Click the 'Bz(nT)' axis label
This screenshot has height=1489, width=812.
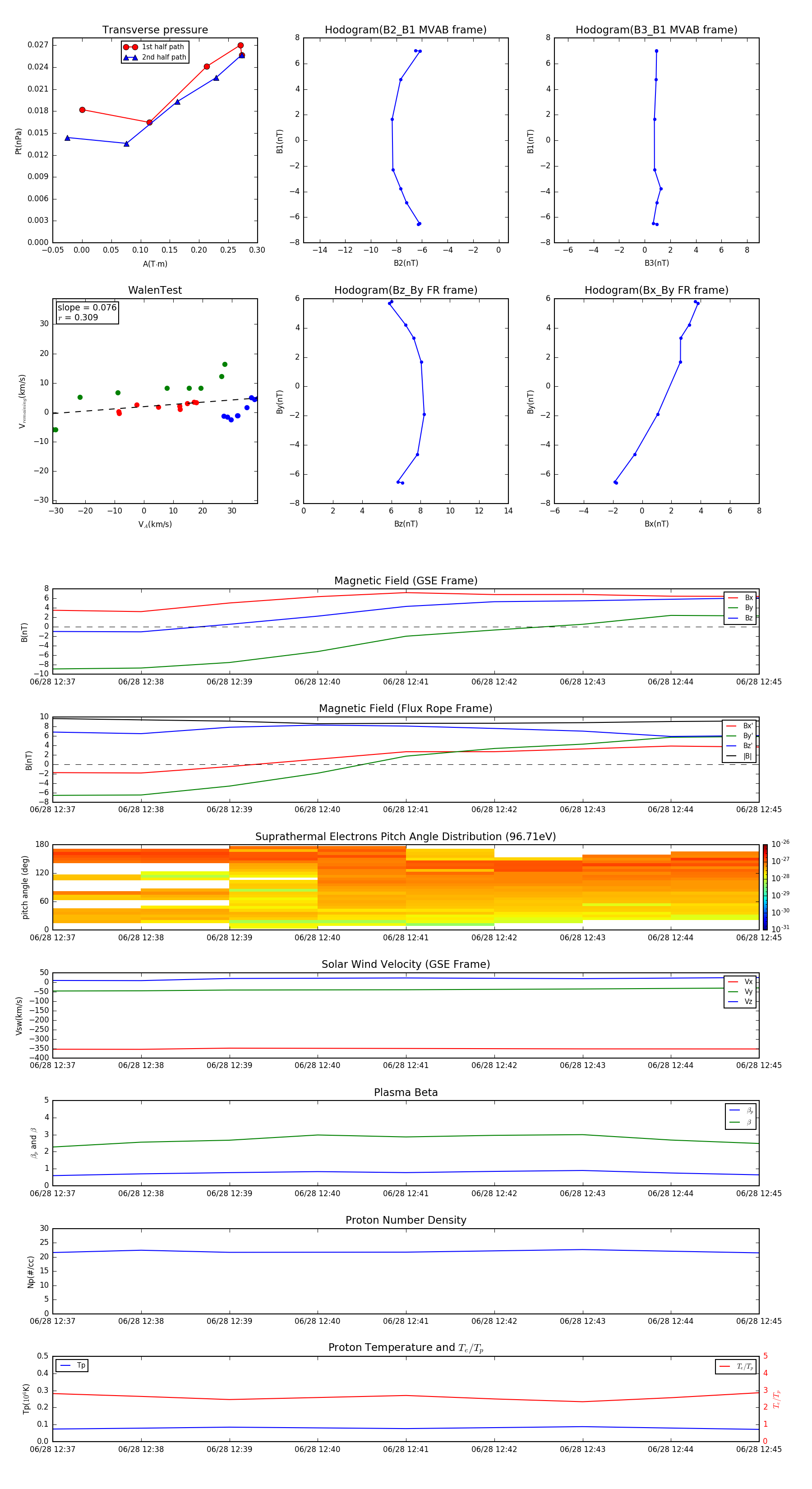pos(406,524)
